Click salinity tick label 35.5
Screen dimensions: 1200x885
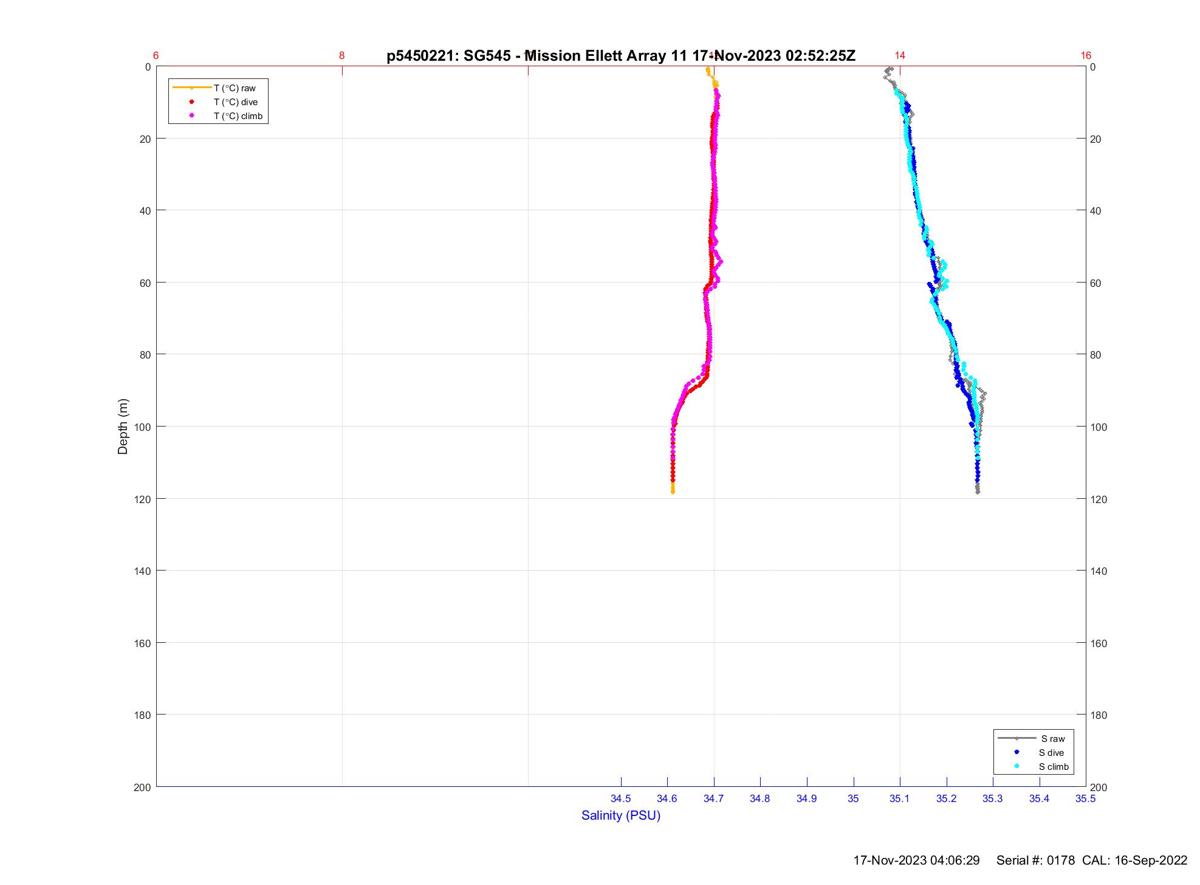1085,799
